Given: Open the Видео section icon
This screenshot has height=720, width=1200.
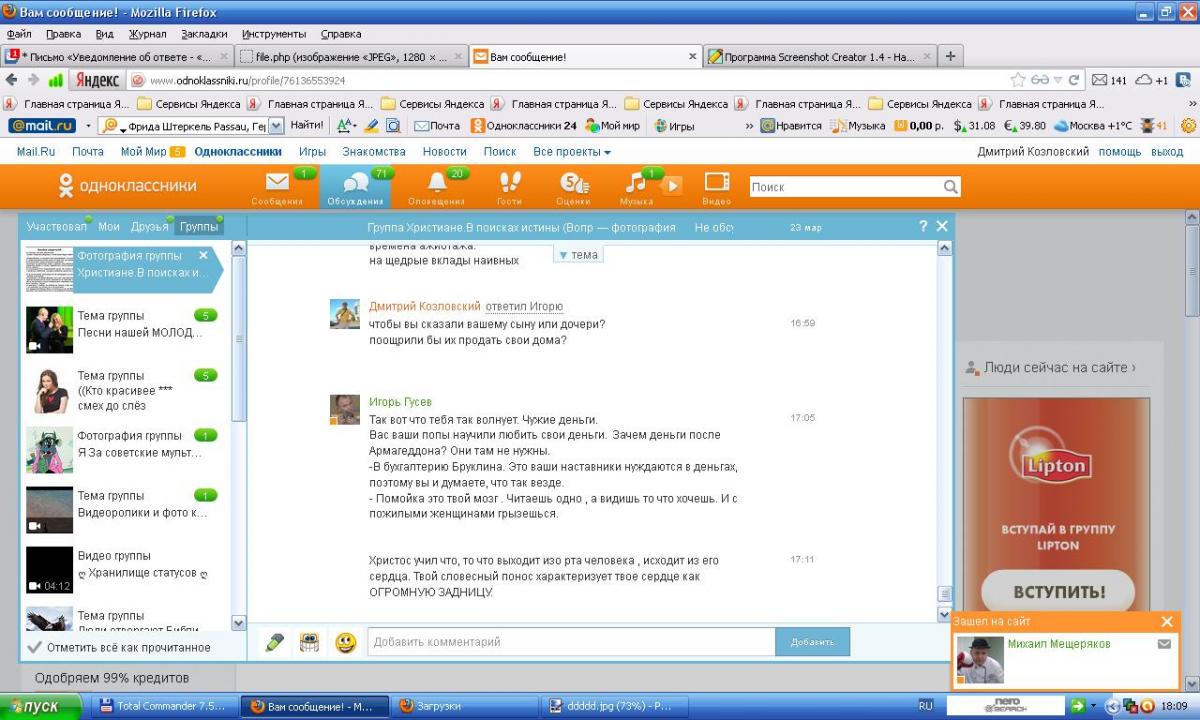Looking at the screenshot, I should [717, 184].
